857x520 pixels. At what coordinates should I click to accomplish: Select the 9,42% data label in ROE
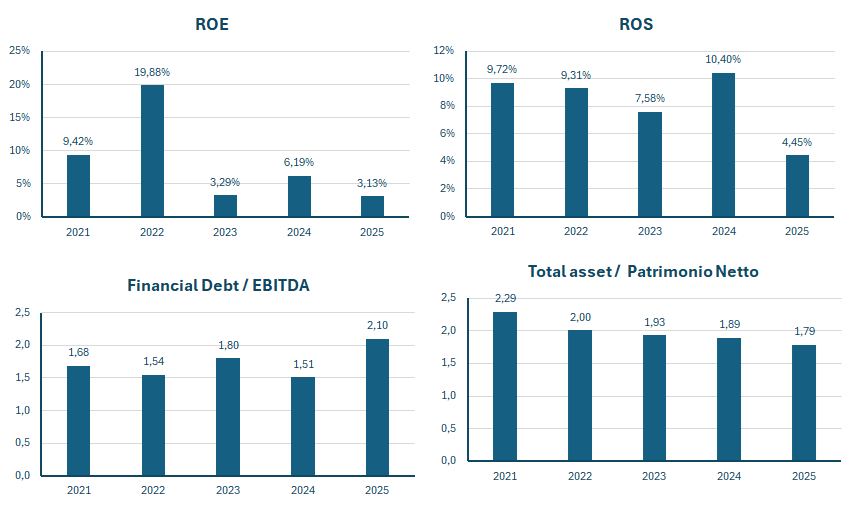(x=78, y=142)
